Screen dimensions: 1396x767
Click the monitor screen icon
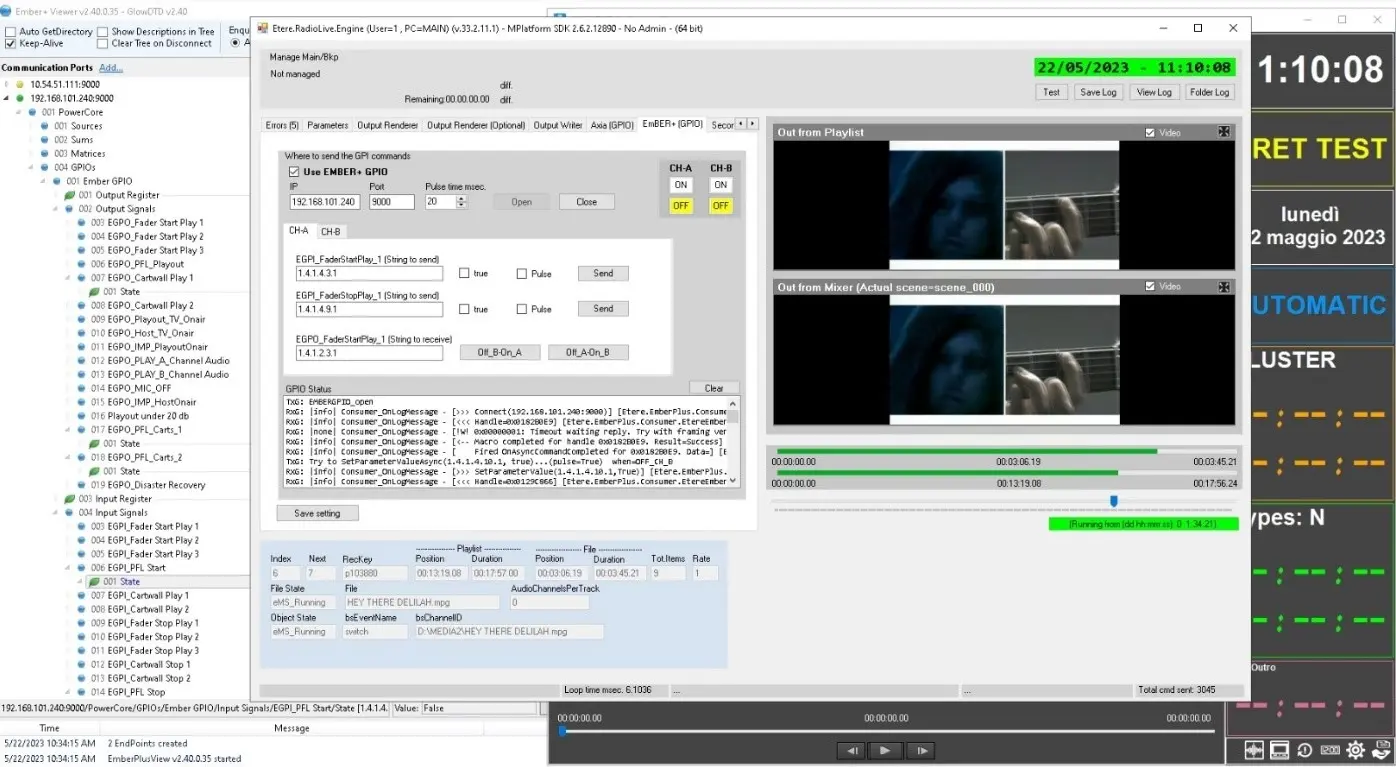coord(1279,750)
